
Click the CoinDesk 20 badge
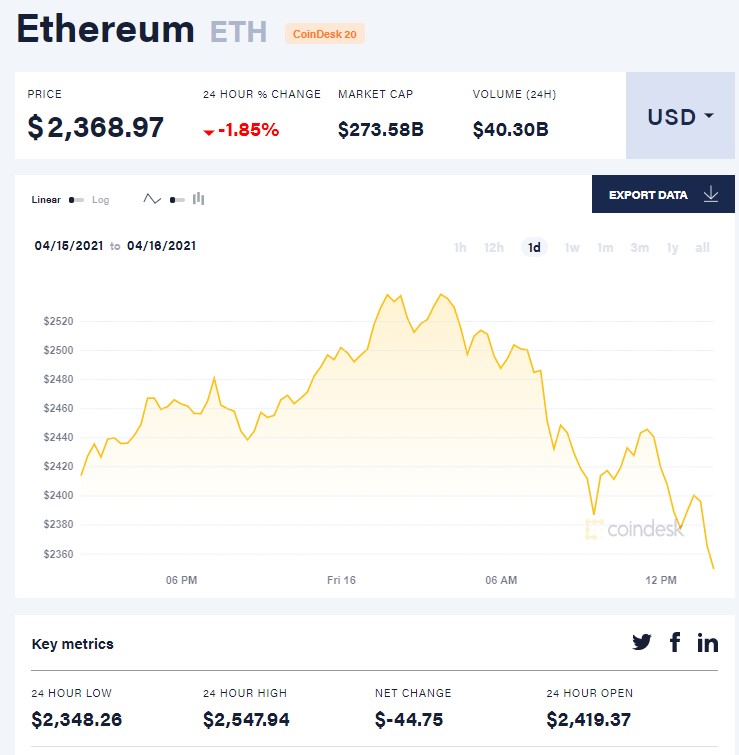pyautogui.click(x=325, y=34)
